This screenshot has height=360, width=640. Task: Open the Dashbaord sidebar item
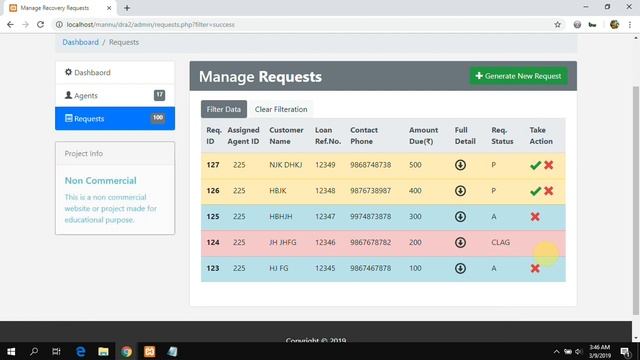[x=115, y=72]
